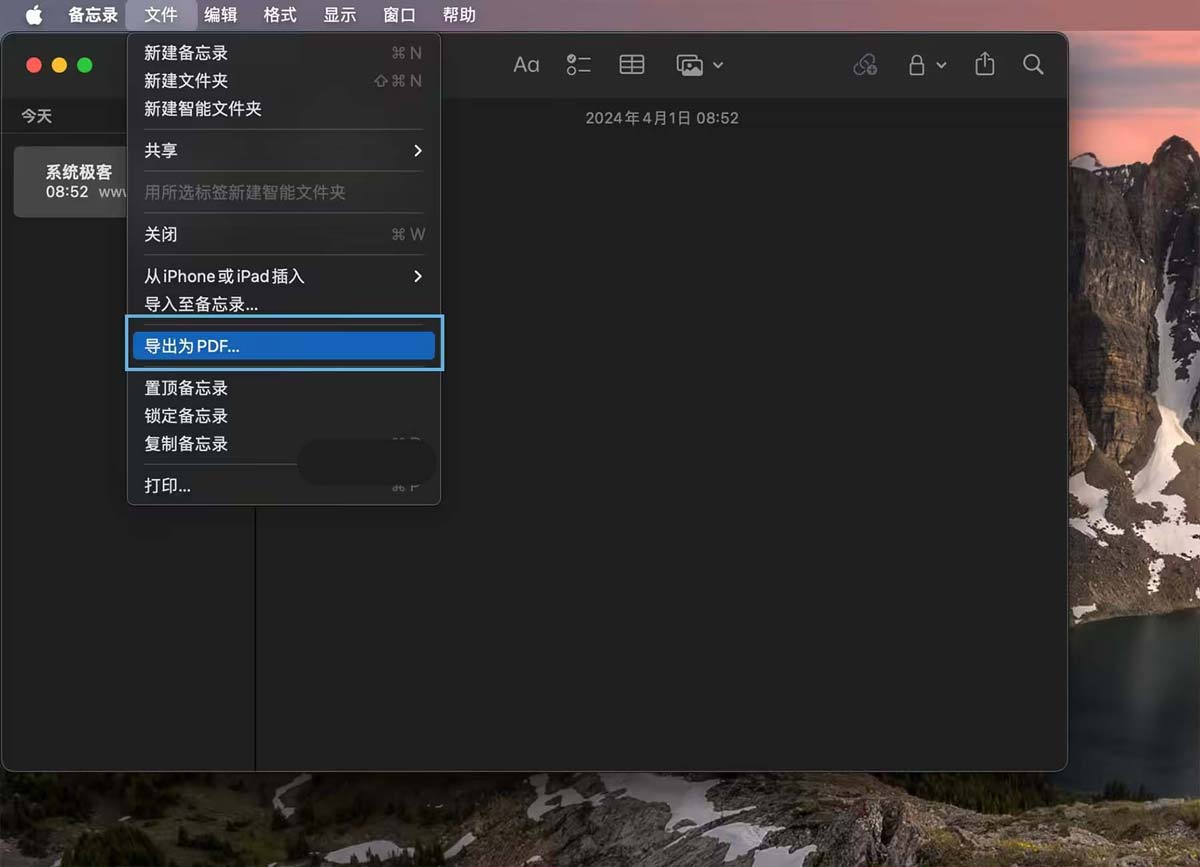
Task: Open the lock note dropdown
Action: [x=925, y=65]
